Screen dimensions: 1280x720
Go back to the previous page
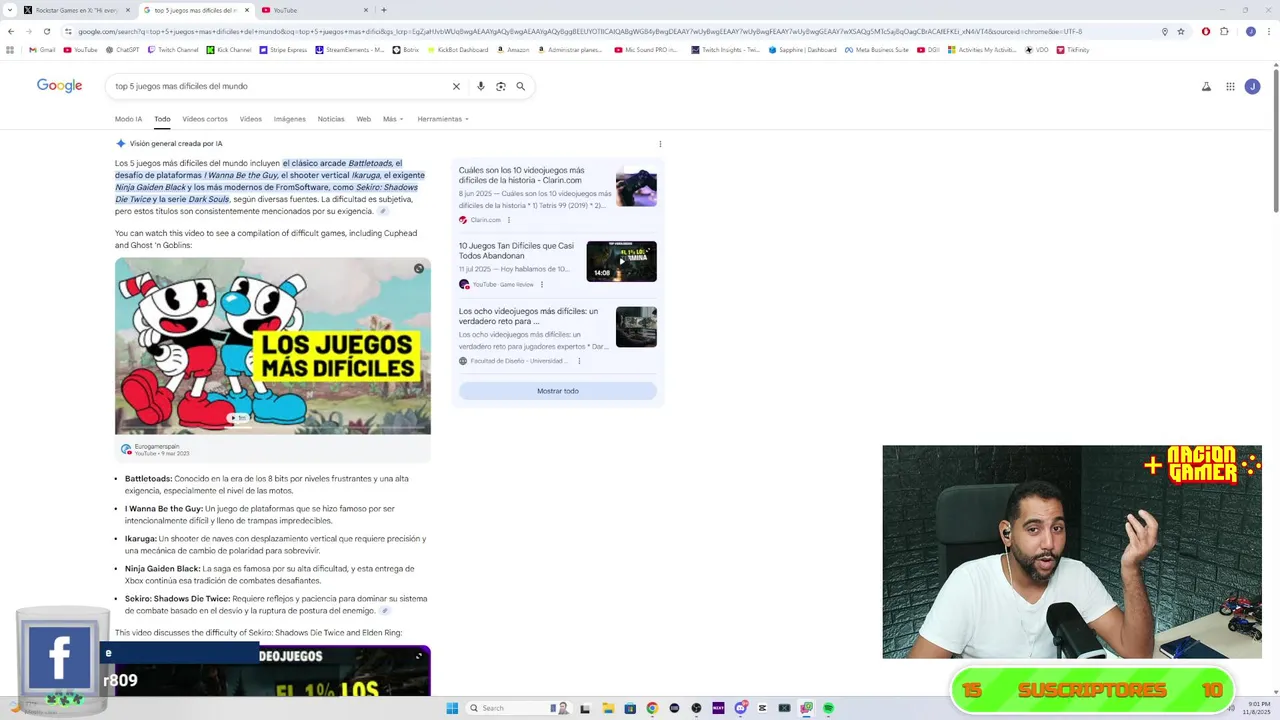[11, 31]
